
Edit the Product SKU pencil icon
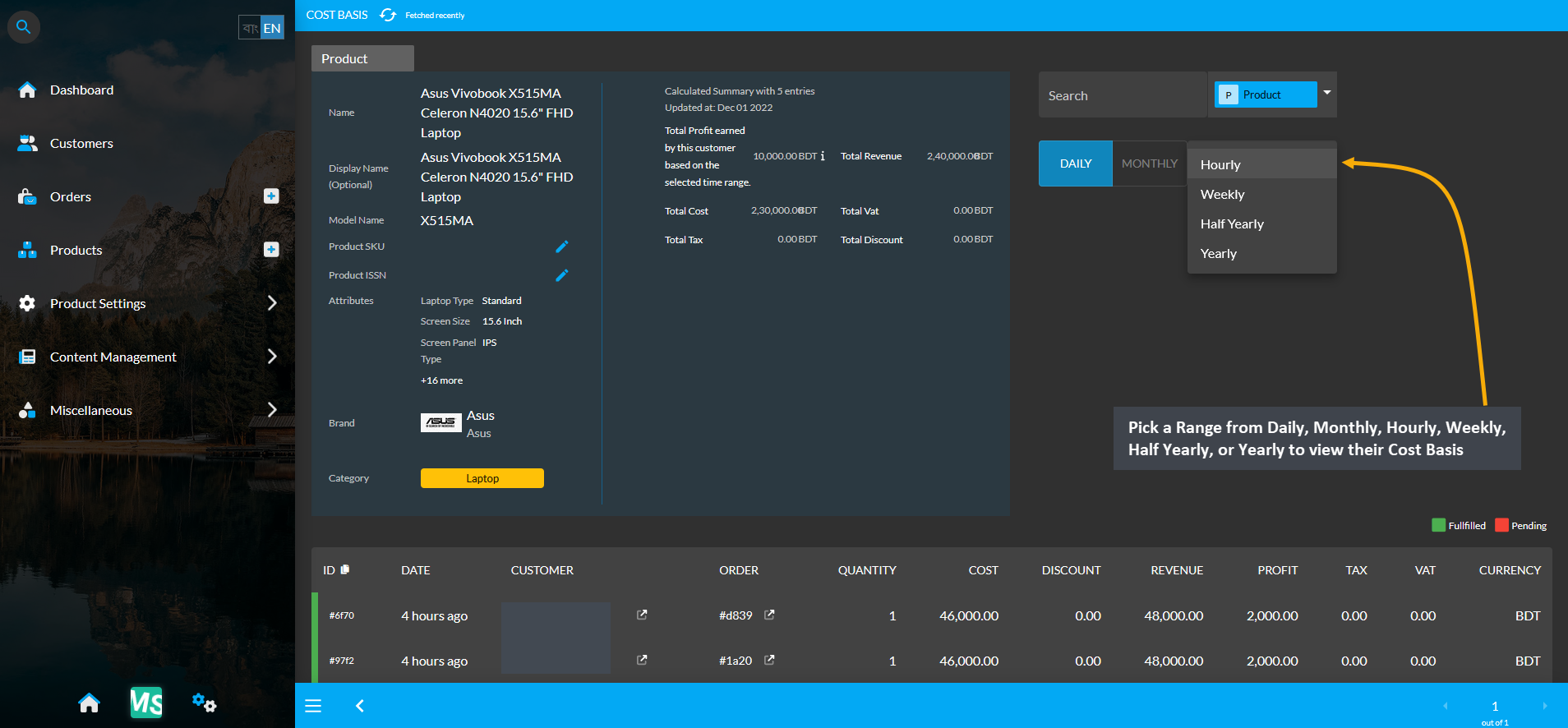[562, 247]
